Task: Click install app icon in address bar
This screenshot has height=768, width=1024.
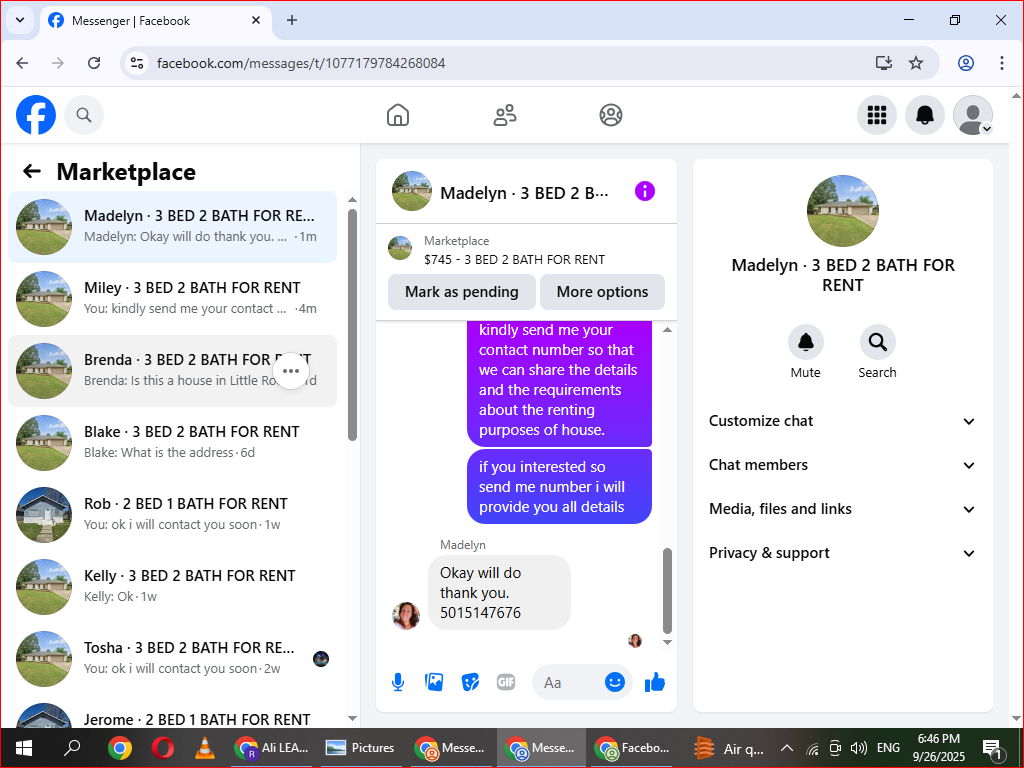Action: 883,63
